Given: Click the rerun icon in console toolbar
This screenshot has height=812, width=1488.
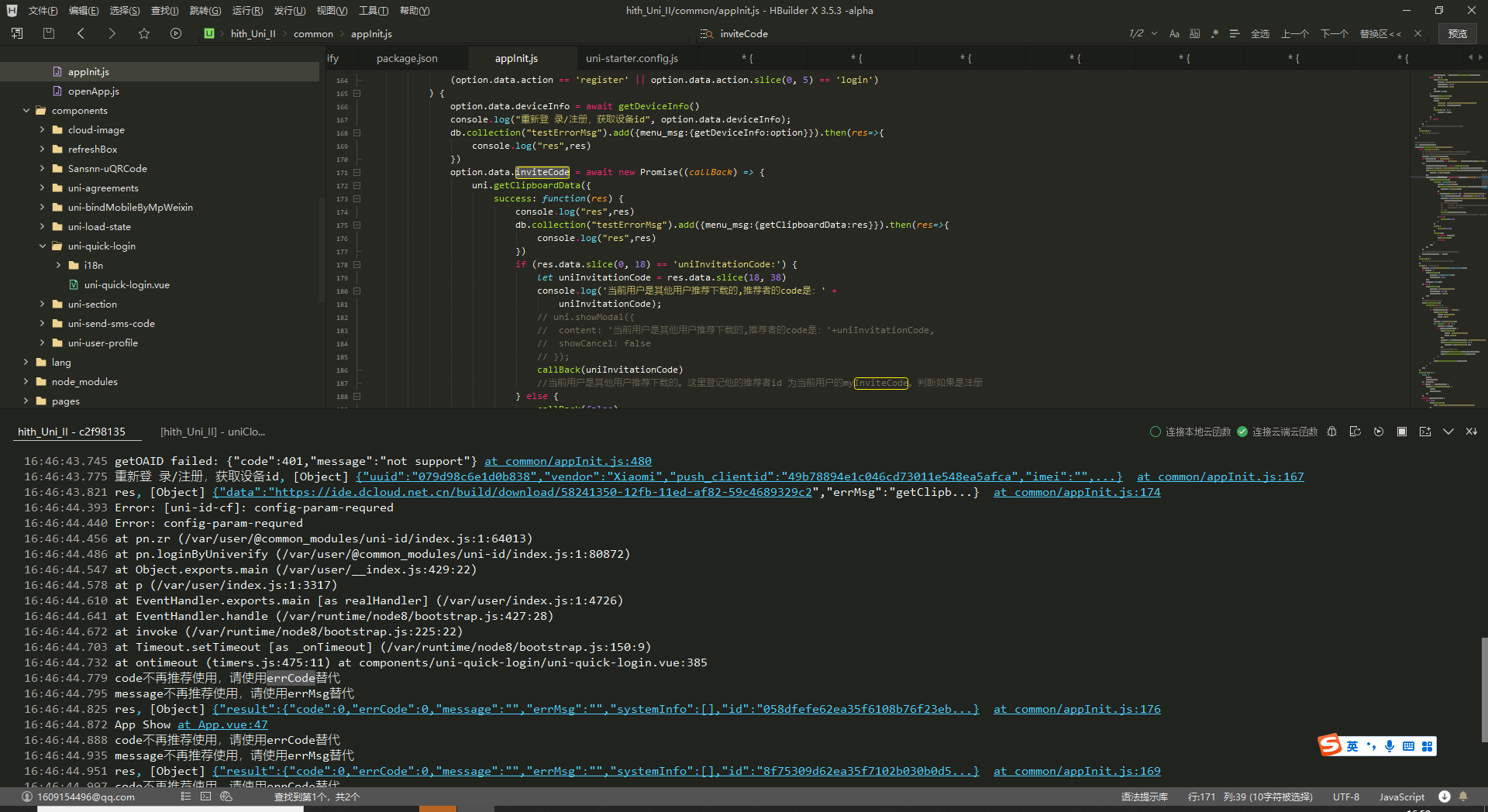Looking at the screenshot, I should 1378,432.
